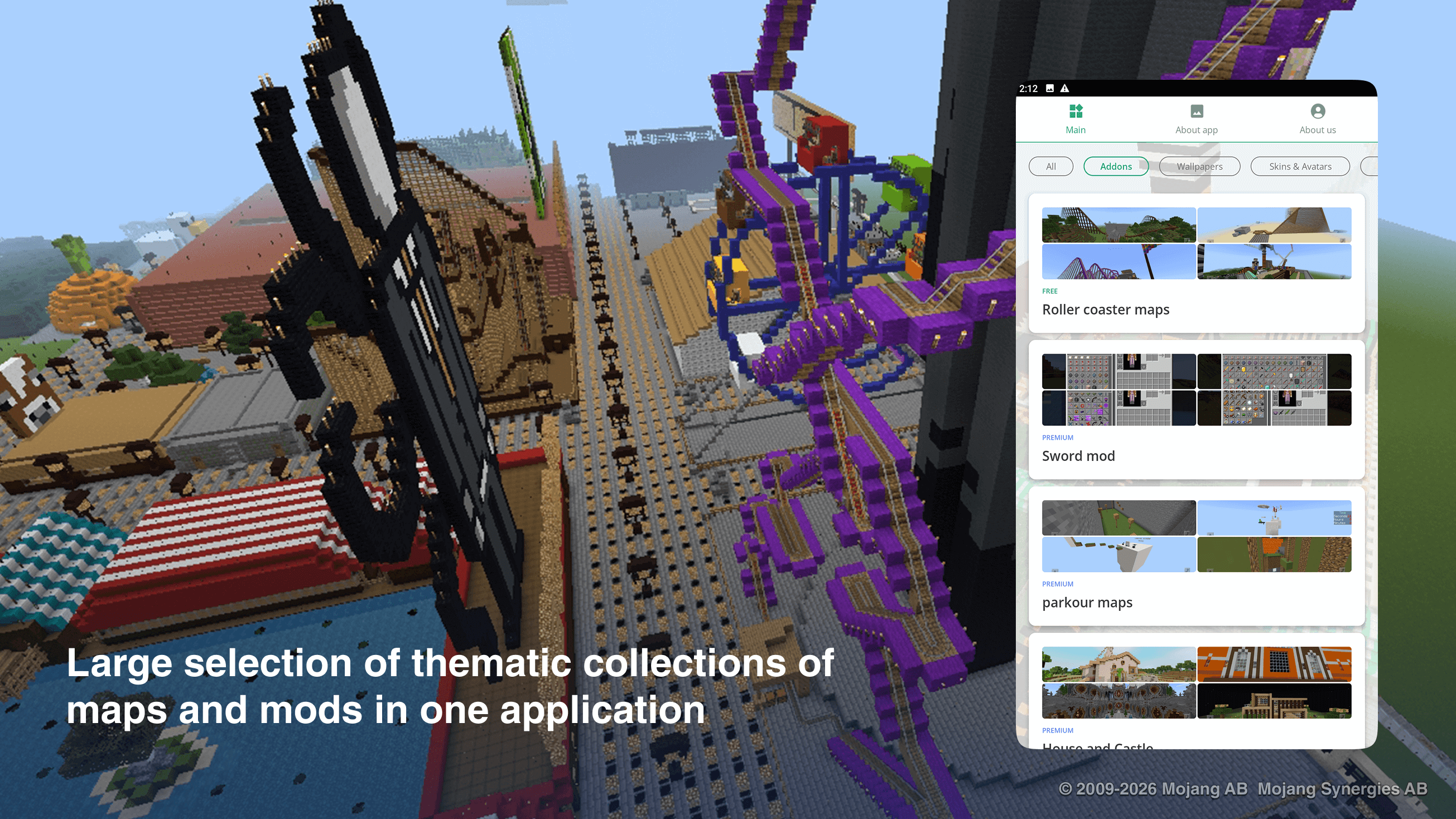Open the About app image icon
The height and width of the screenshot is (819, 1456).
pos(1197,111)
